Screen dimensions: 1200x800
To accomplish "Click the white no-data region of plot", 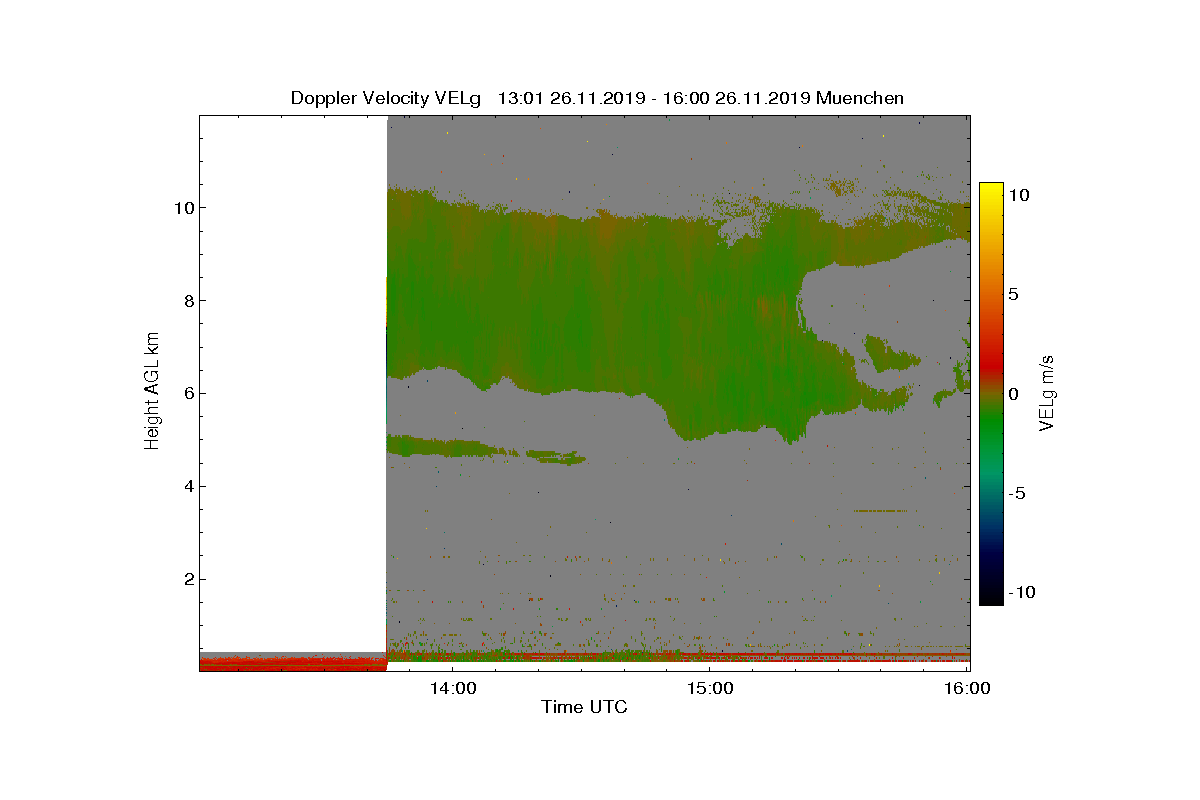I will pos(293,383).
